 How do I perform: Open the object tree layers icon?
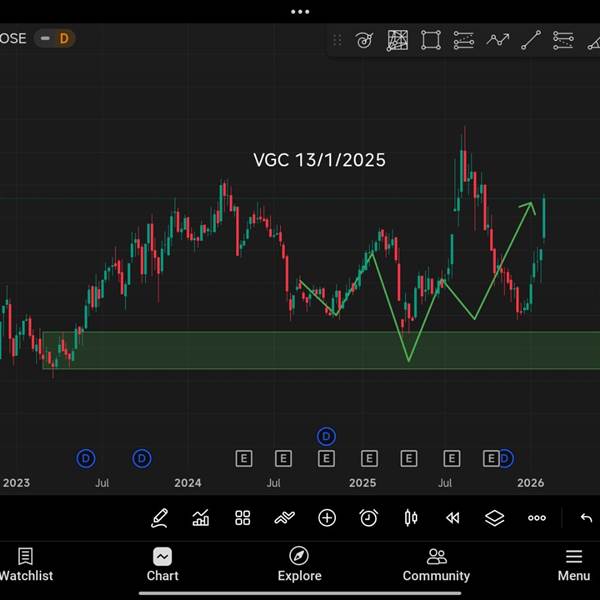[x=494, y=518]
